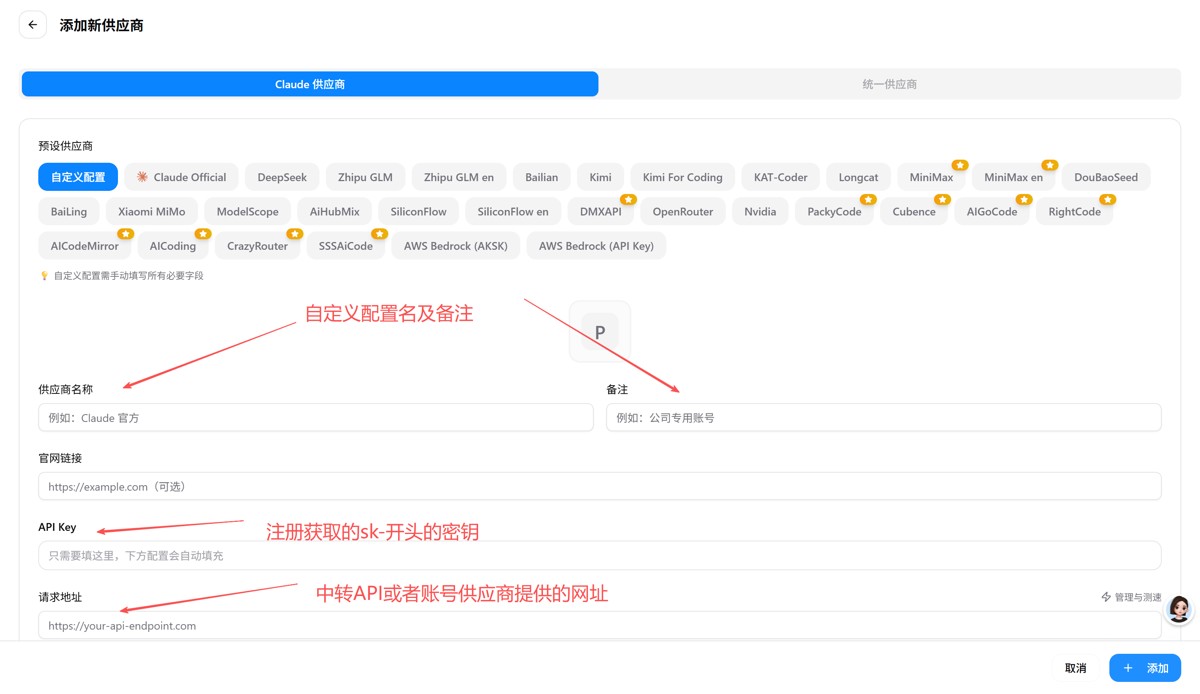Select the AiHubMix preset
Viewport: 1200px width, 694px height.
pyautogui.click(x=335, y=211)
